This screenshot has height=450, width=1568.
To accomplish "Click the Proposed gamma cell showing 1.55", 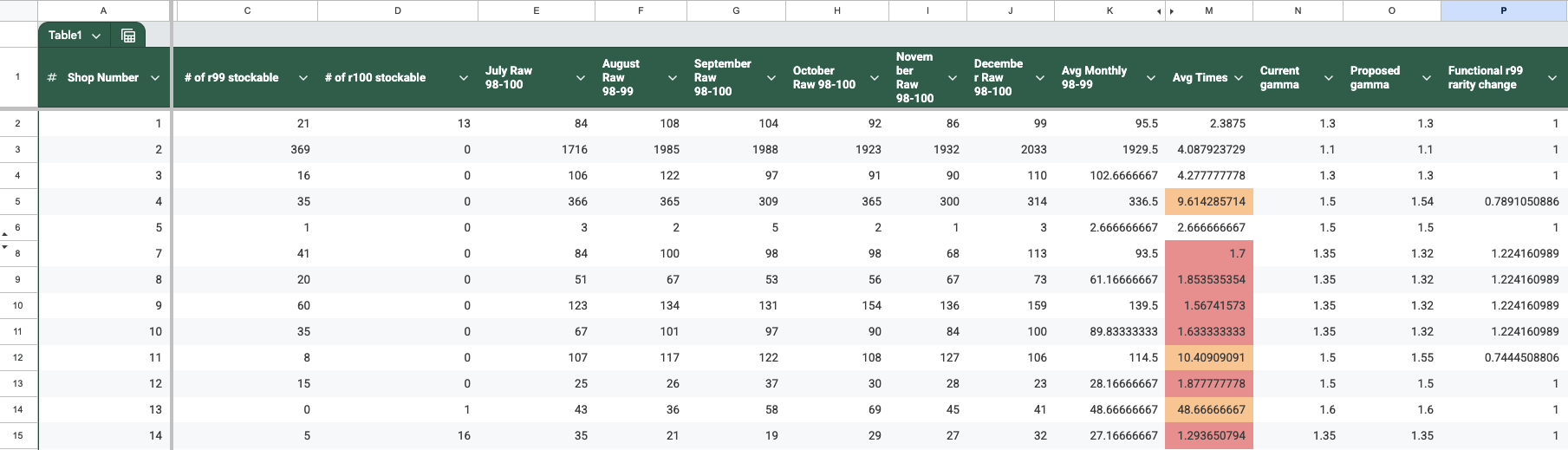I will [x=1392, y=357].
